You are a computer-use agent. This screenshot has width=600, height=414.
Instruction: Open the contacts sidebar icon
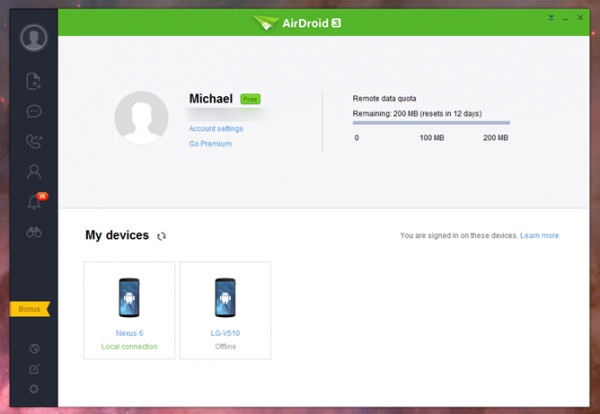pyautogui.click(x=34, y=171)
